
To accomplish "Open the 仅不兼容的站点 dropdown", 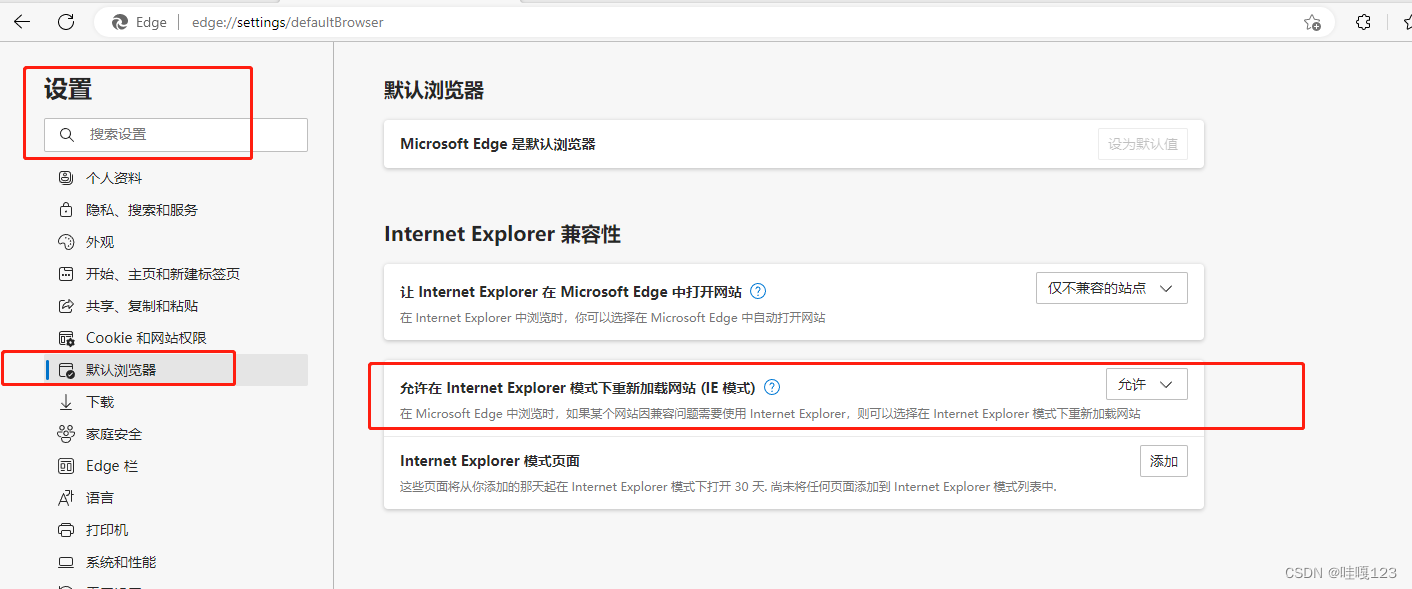I will tap(1111, 287).
